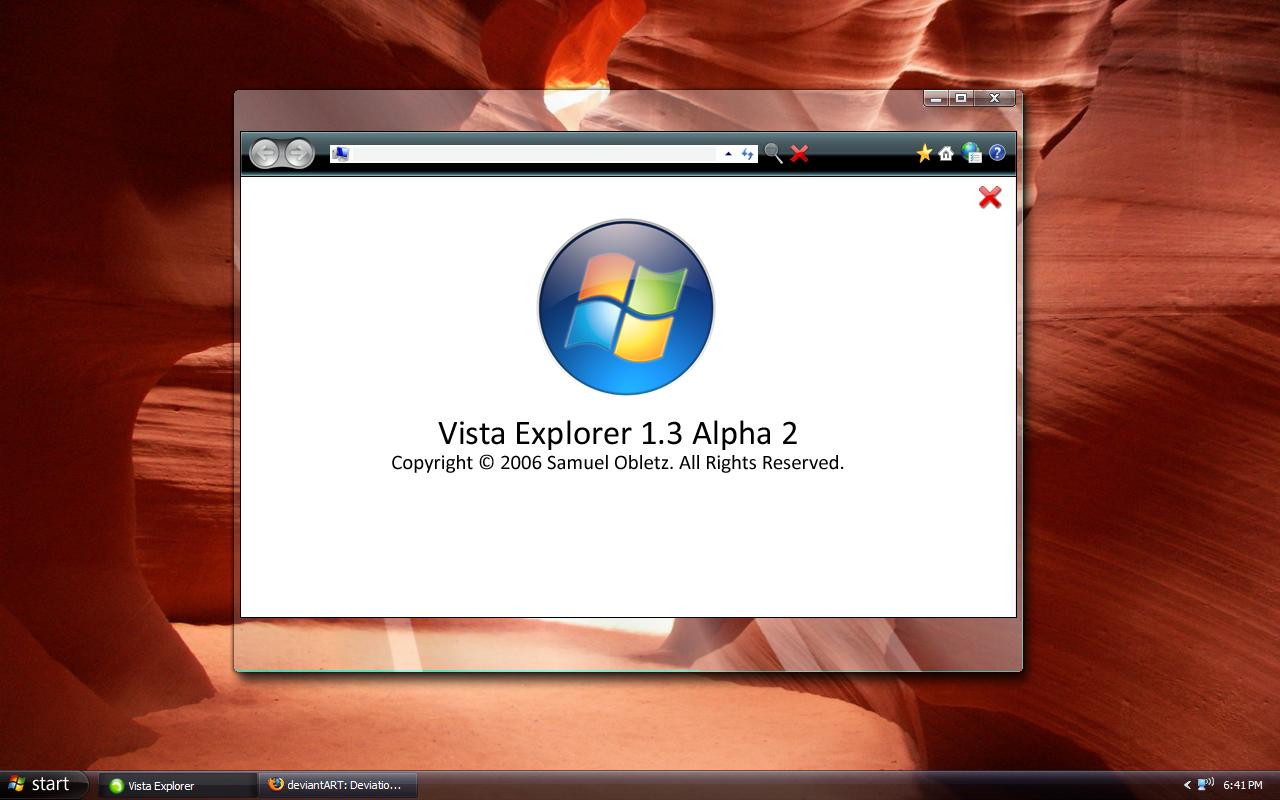Open the address bar history dropdown arrow
The width and height of the screenshot is (1280, 800).
pos(728,154)
